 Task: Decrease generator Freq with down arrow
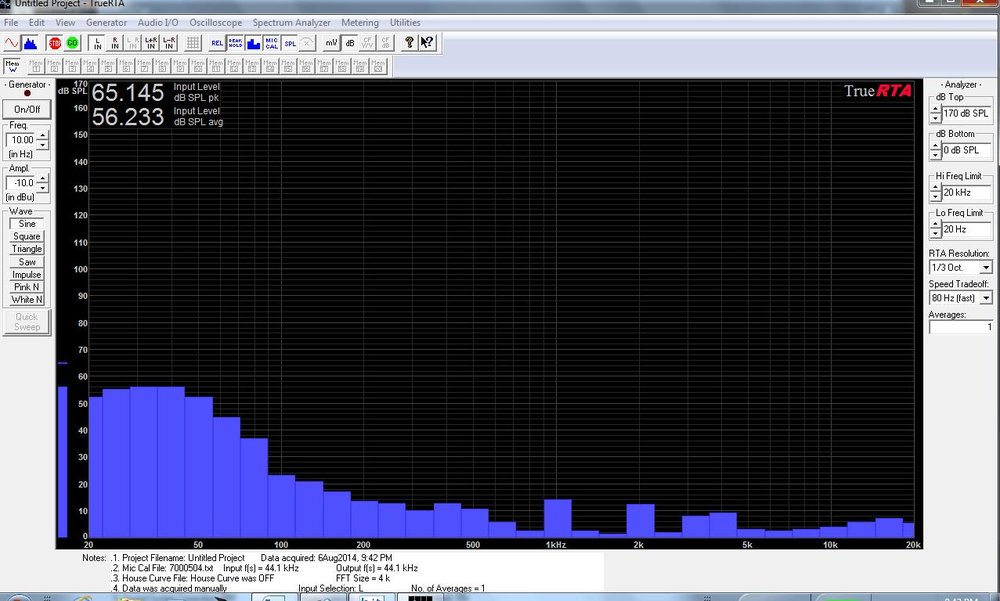click(x=43, y=144)
